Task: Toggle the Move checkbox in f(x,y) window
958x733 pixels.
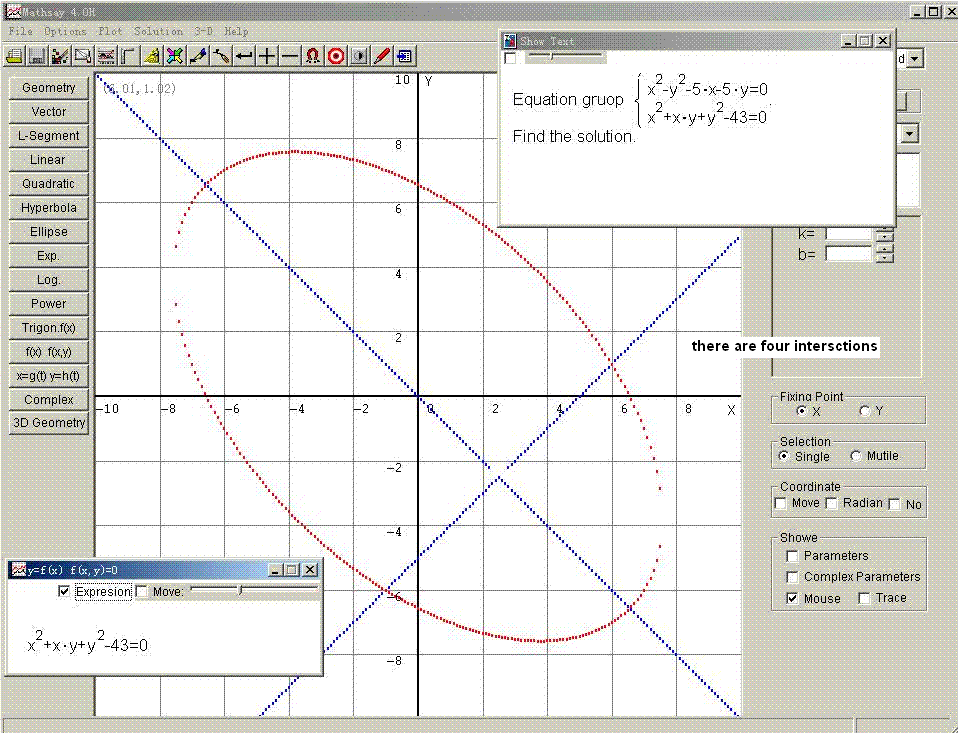Action: pyautogui.click(x=142, y=591)
